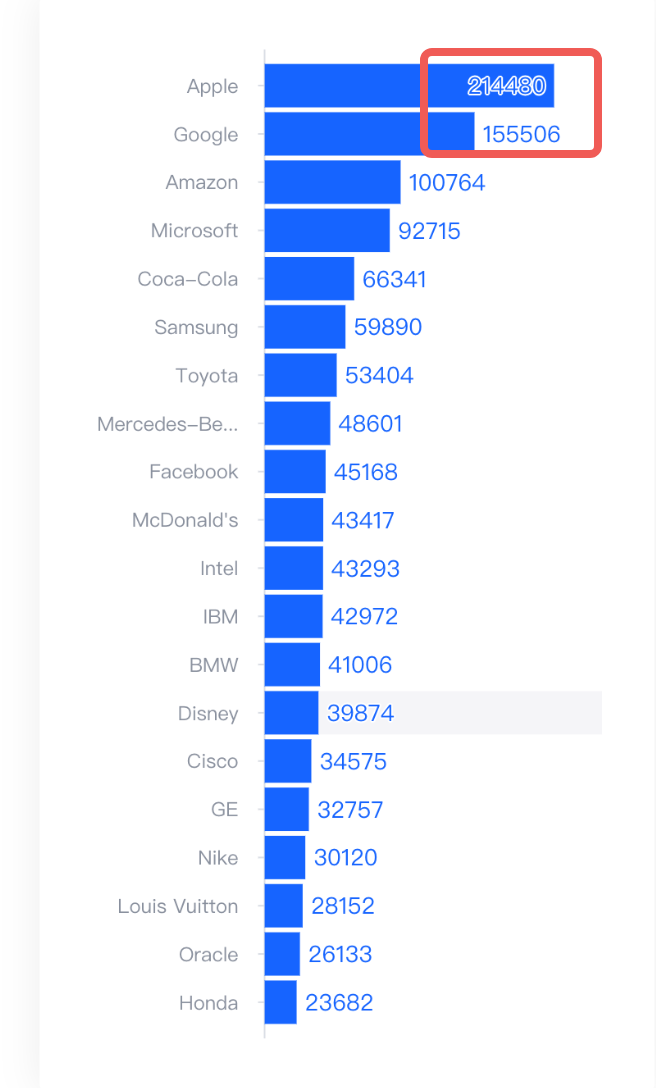Click the BMW value label 41006
Image resolution: width=656 pixels, height=1088 pixels.
360,665
